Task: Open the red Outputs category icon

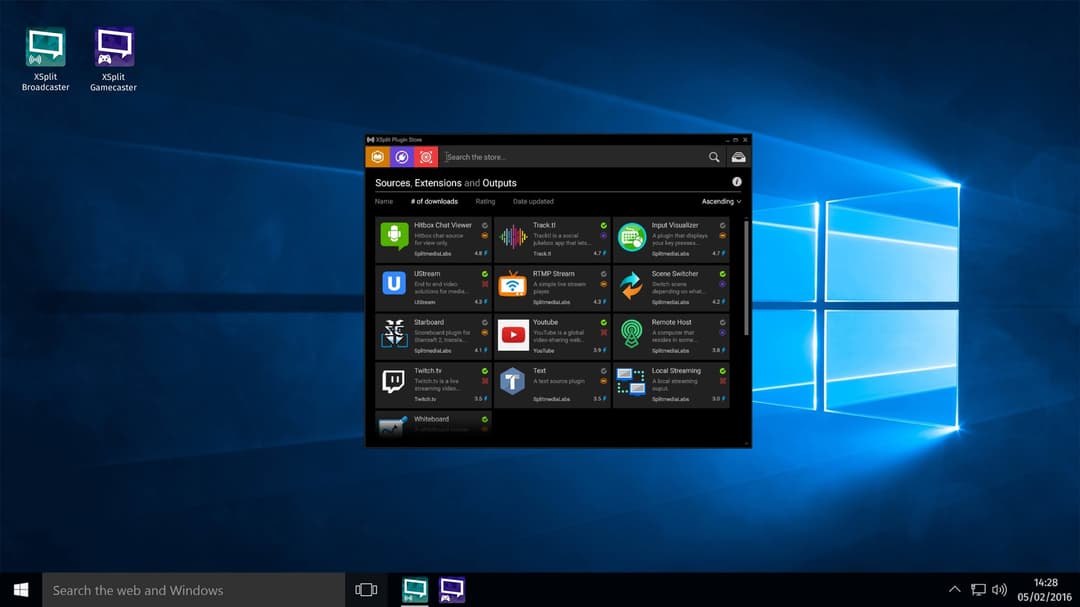Action: click(x=426, y=157)
